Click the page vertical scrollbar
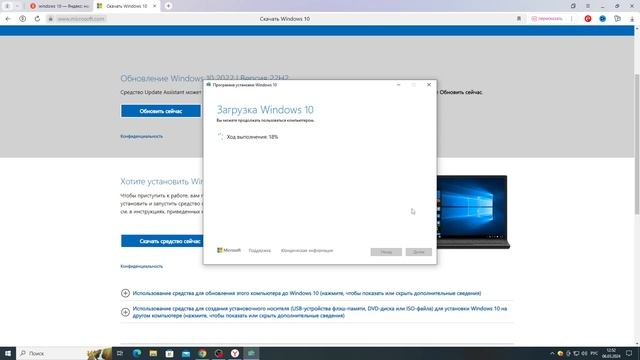This screenshot has width=640, height=360. point(637,143)
